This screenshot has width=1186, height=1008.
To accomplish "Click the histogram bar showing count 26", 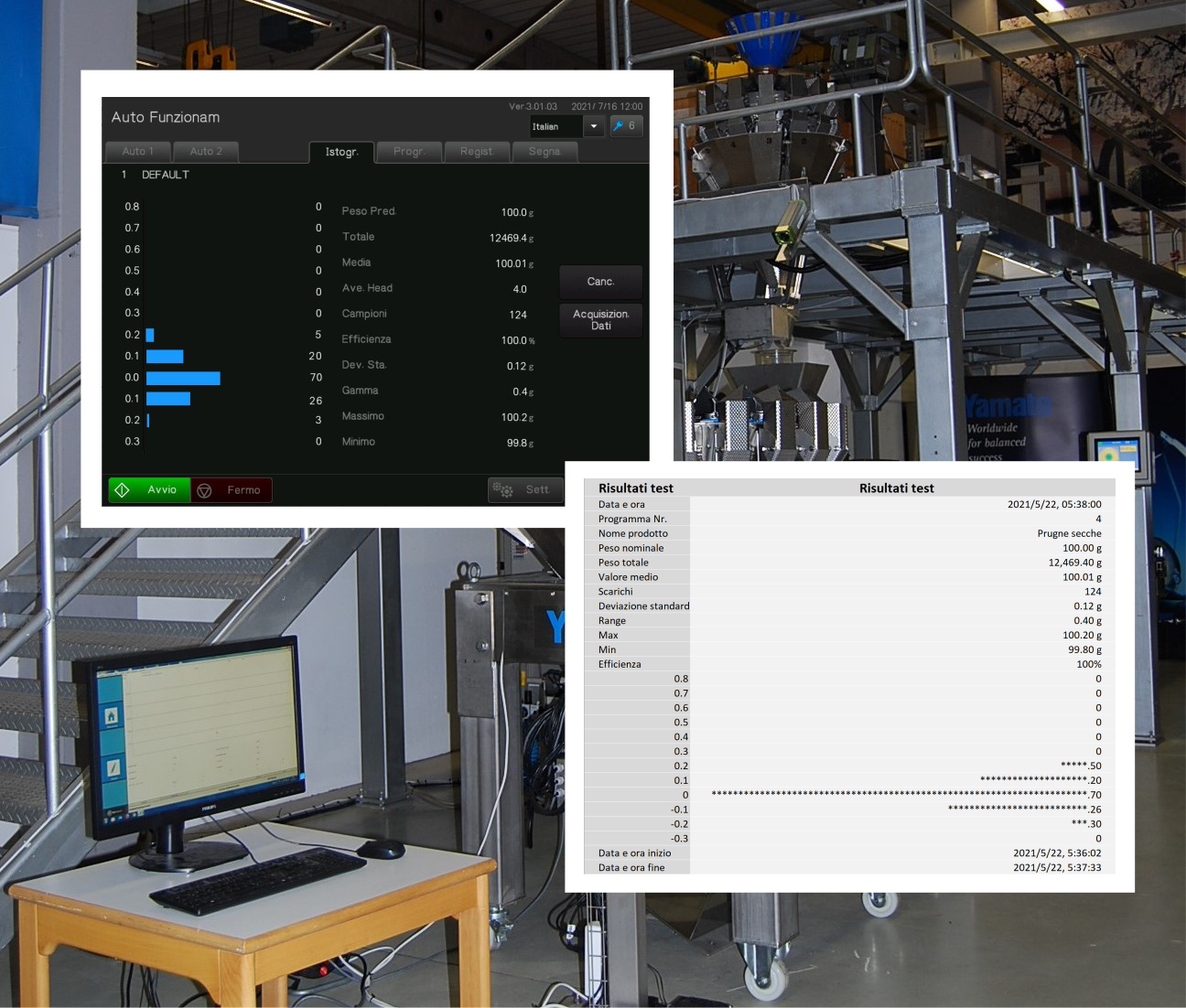I will tap(168, 399).
